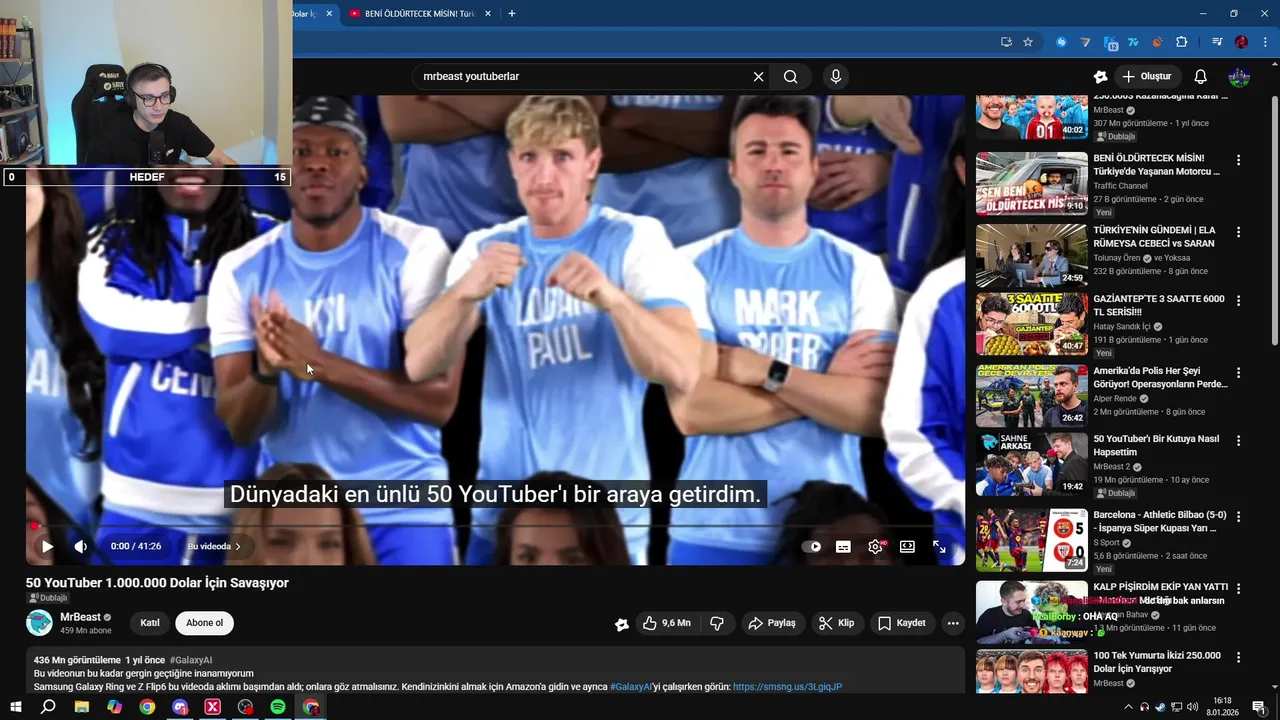Viewport: 1280px width, 720px height.
Task: Open Windows taskbar search
Action: [48, 707]
